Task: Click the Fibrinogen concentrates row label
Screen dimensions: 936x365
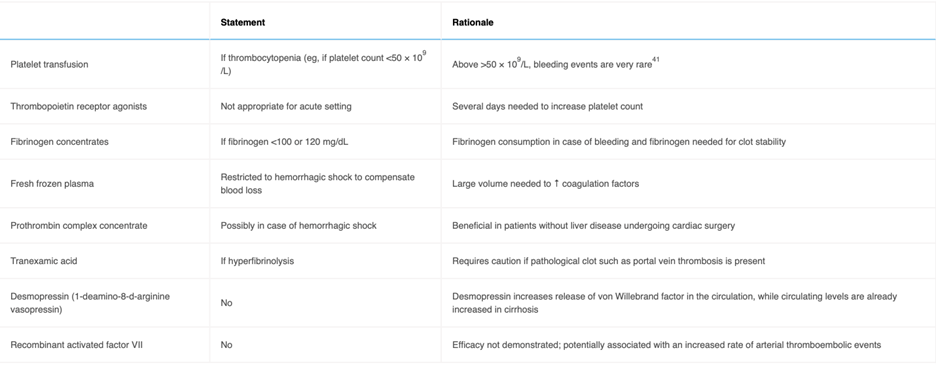Action: click(54, 142)
